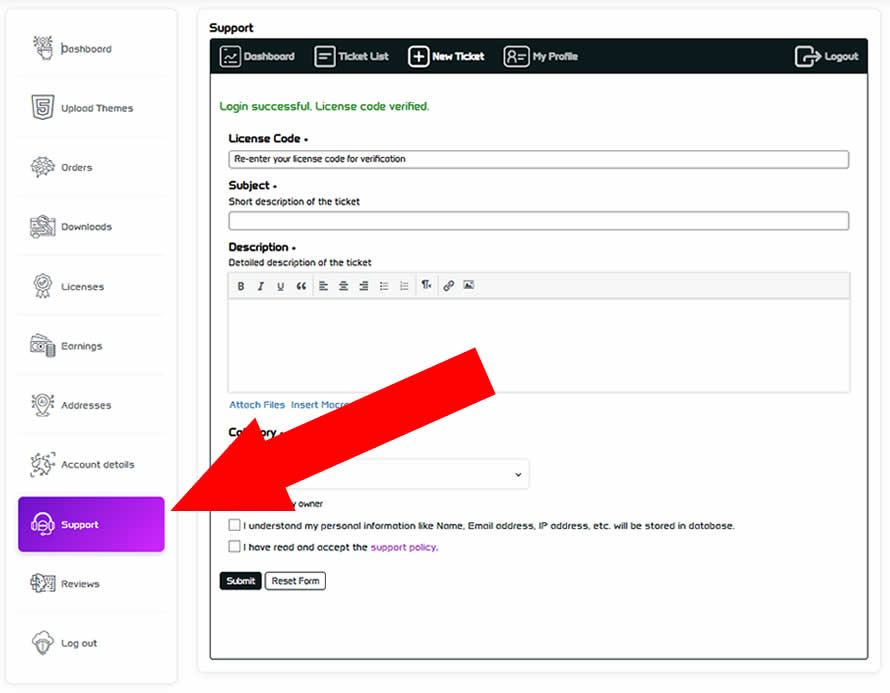
Task: Click the Attach Files link
Action: (x=257, y=405)
